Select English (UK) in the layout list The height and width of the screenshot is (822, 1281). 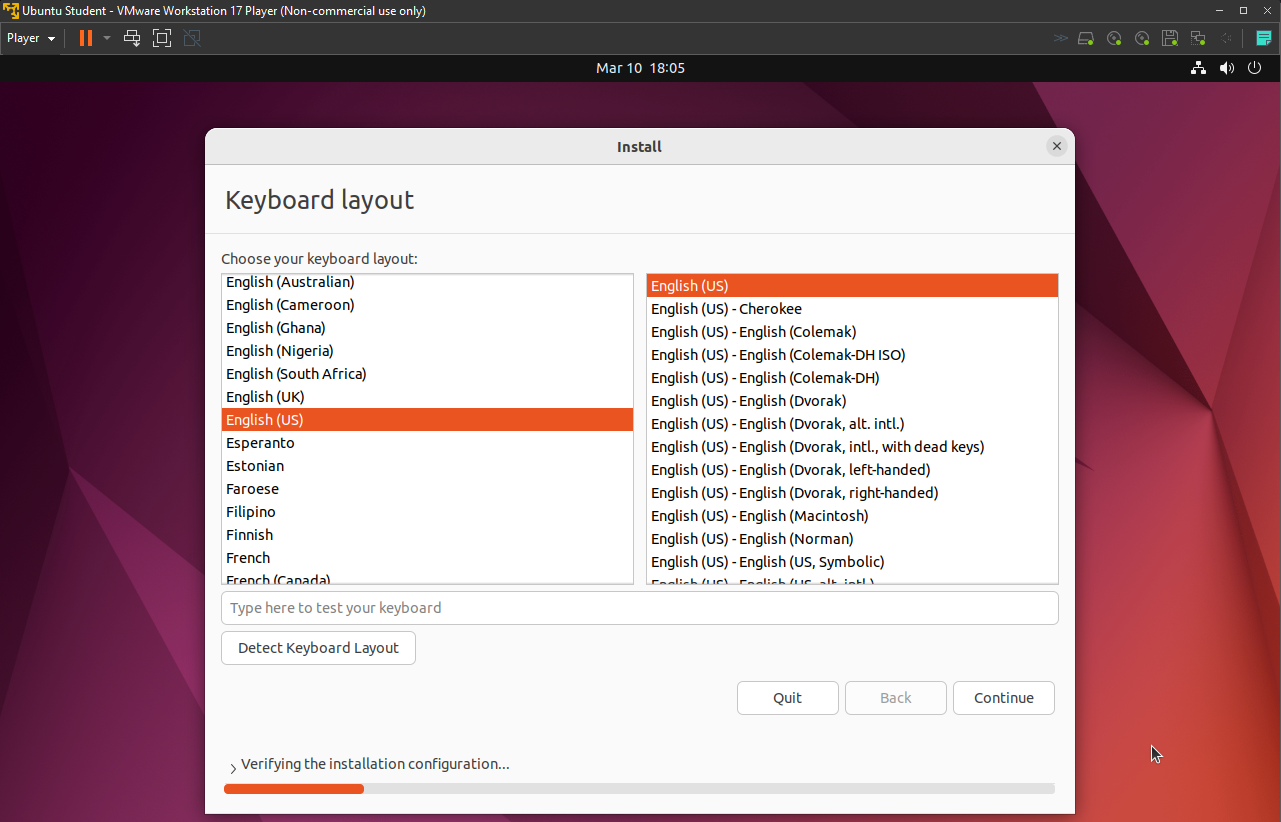265,397
